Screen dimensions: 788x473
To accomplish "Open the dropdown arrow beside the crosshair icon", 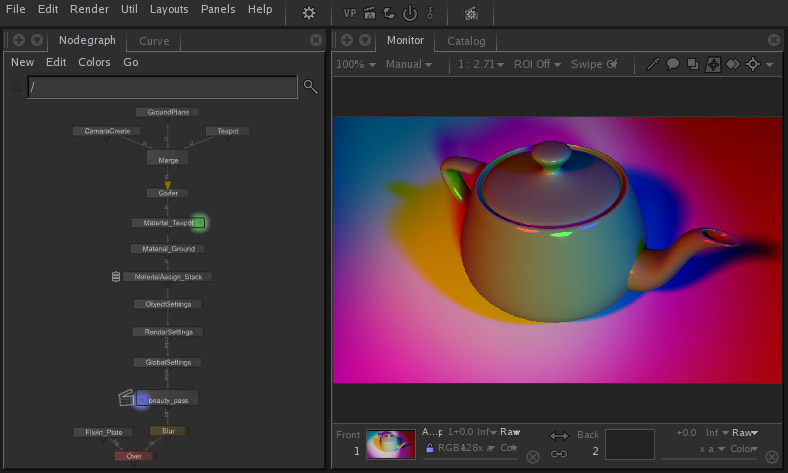I will pos(769,65).
